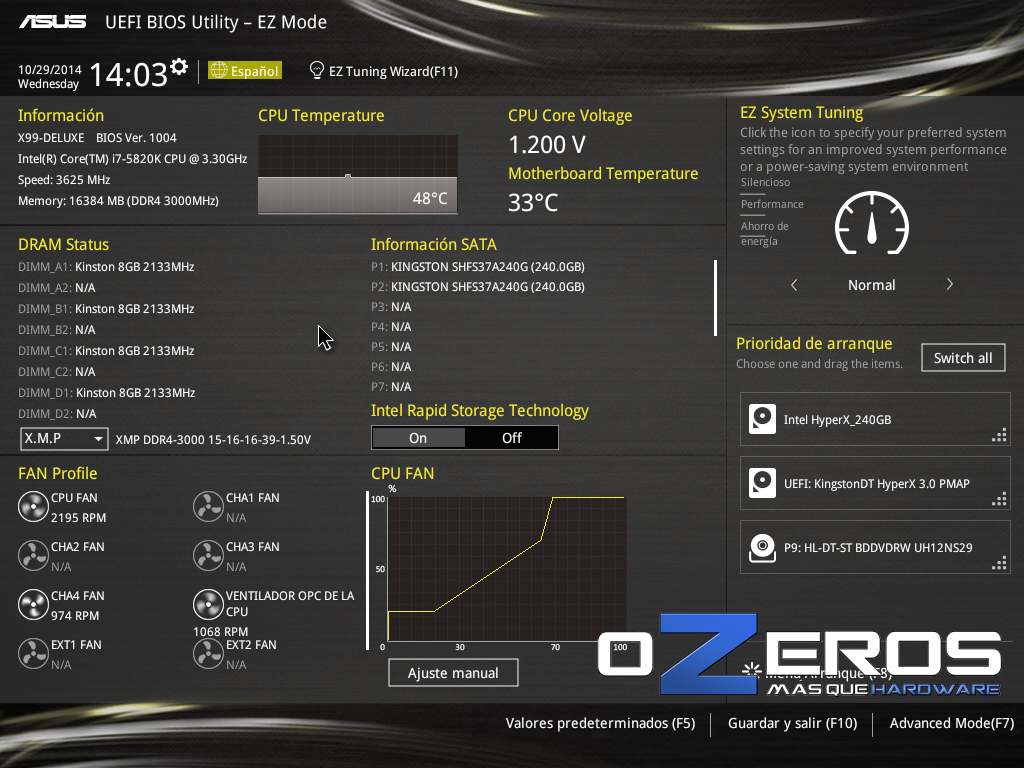1024x768 pixels.
Task: Grab the drag handle on Intel HyperX_240GB
Action: click(x=999, y=436)
